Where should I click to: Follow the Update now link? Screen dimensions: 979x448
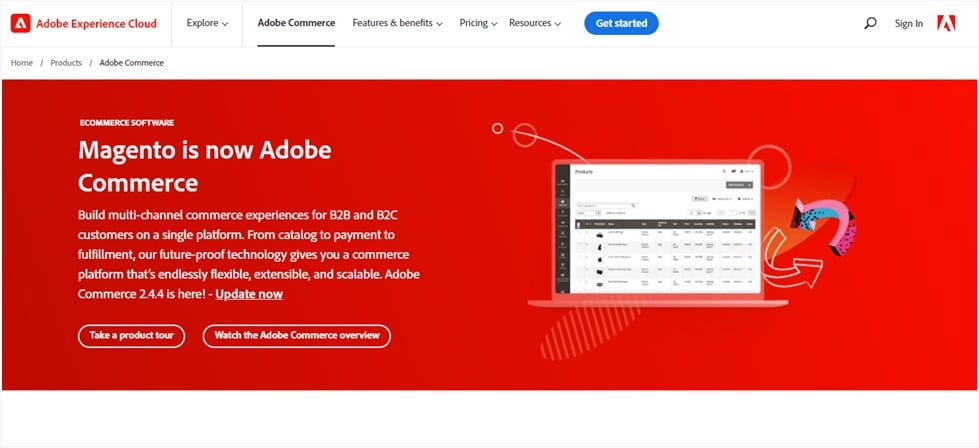[x=249, y=294]
